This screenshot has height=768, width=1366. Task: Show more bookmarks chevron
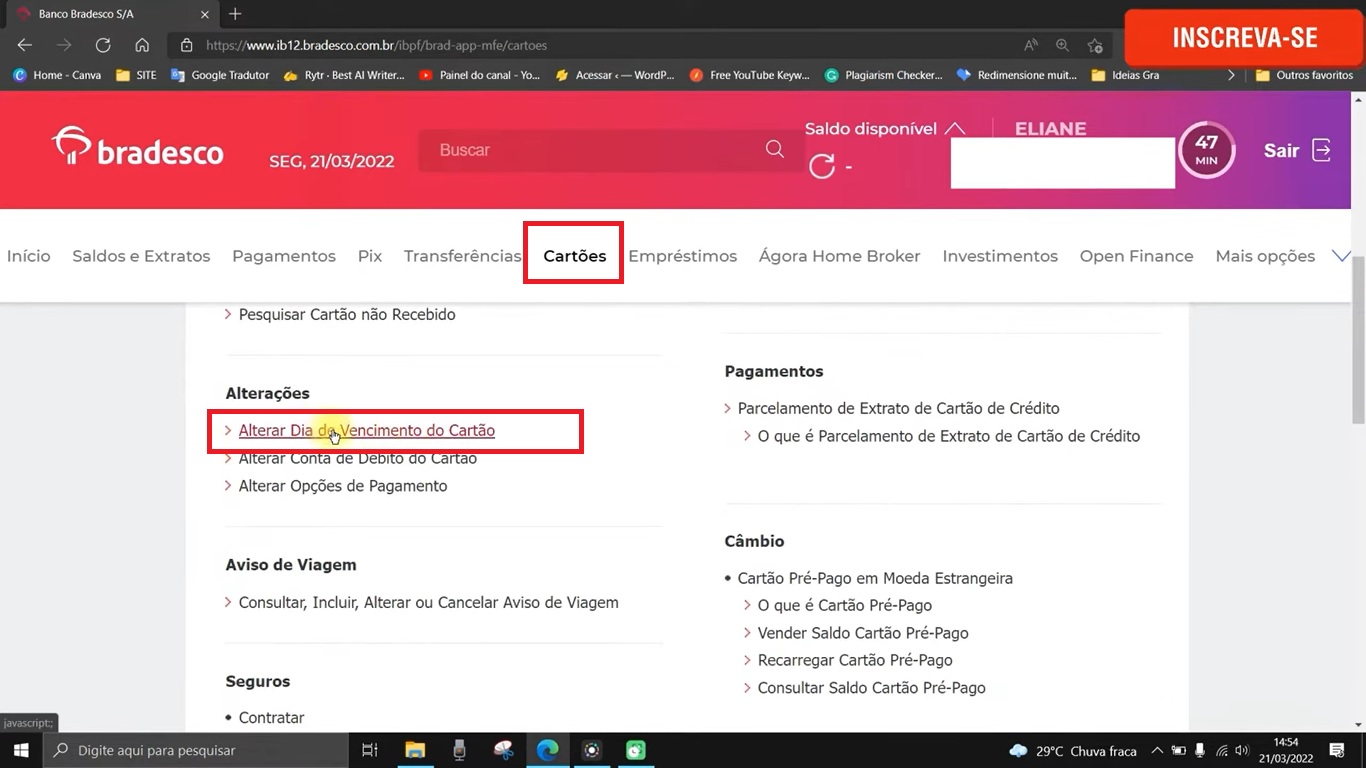tap(1231, 75)
